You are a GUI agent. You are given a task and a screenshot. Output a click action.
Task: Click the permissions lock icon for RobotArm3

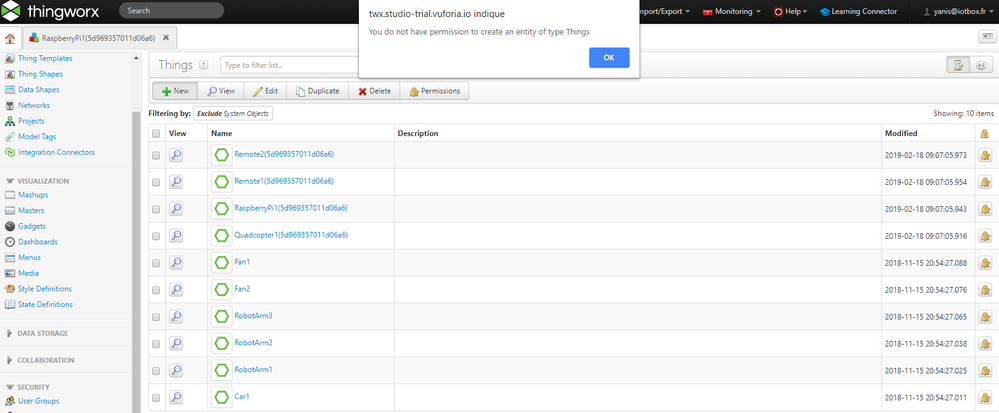tap(984, 316)
